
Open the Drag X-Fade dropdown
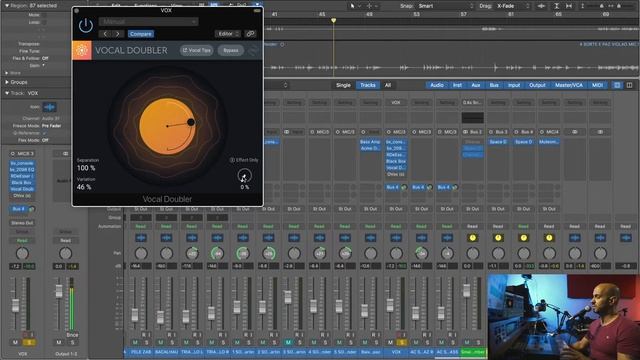pos(513,6)
